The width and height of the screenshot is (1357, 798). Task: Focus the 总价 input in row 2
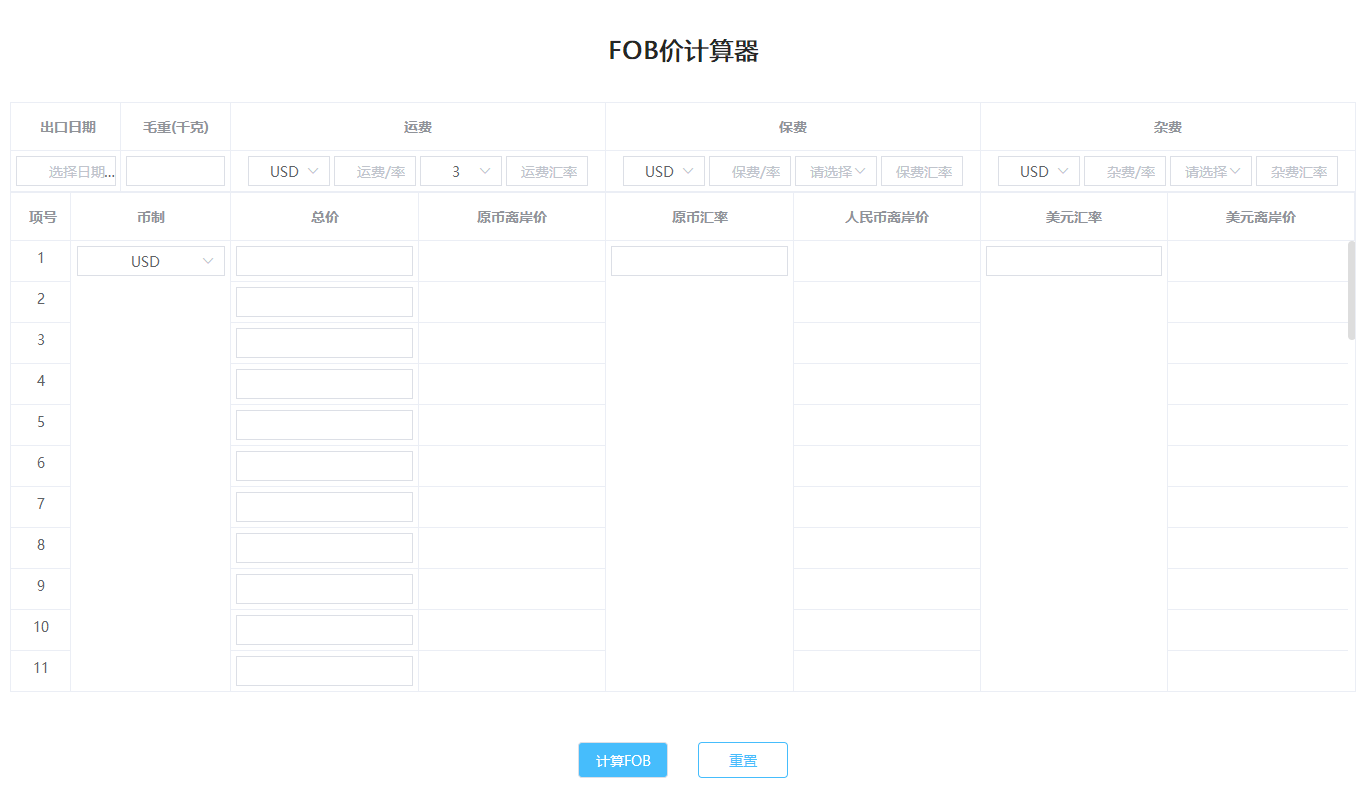tap(324, 302)
